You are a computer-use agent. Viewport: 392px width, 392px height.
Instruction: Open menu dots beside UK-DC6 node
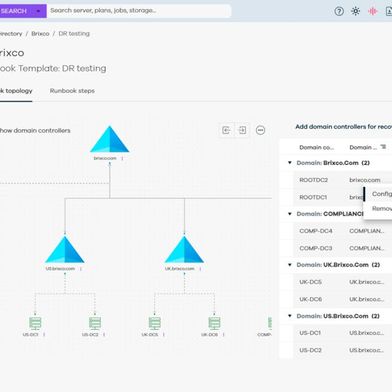[223, 334]
